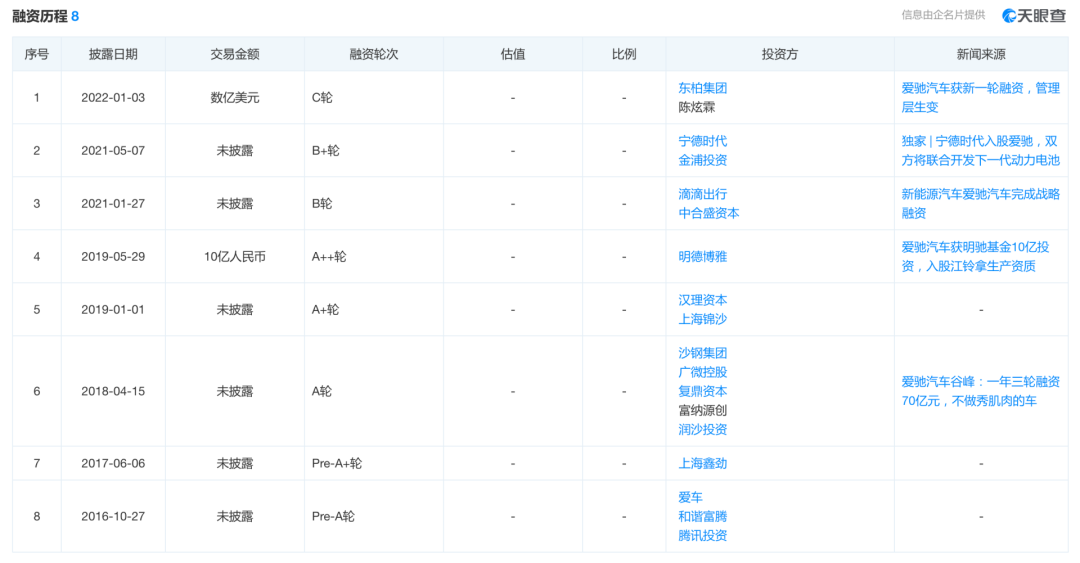Viewport: 1080px width, 563px height.
Task: Click the 沙钢集团 investor link
Action: (x=702, y=353)
